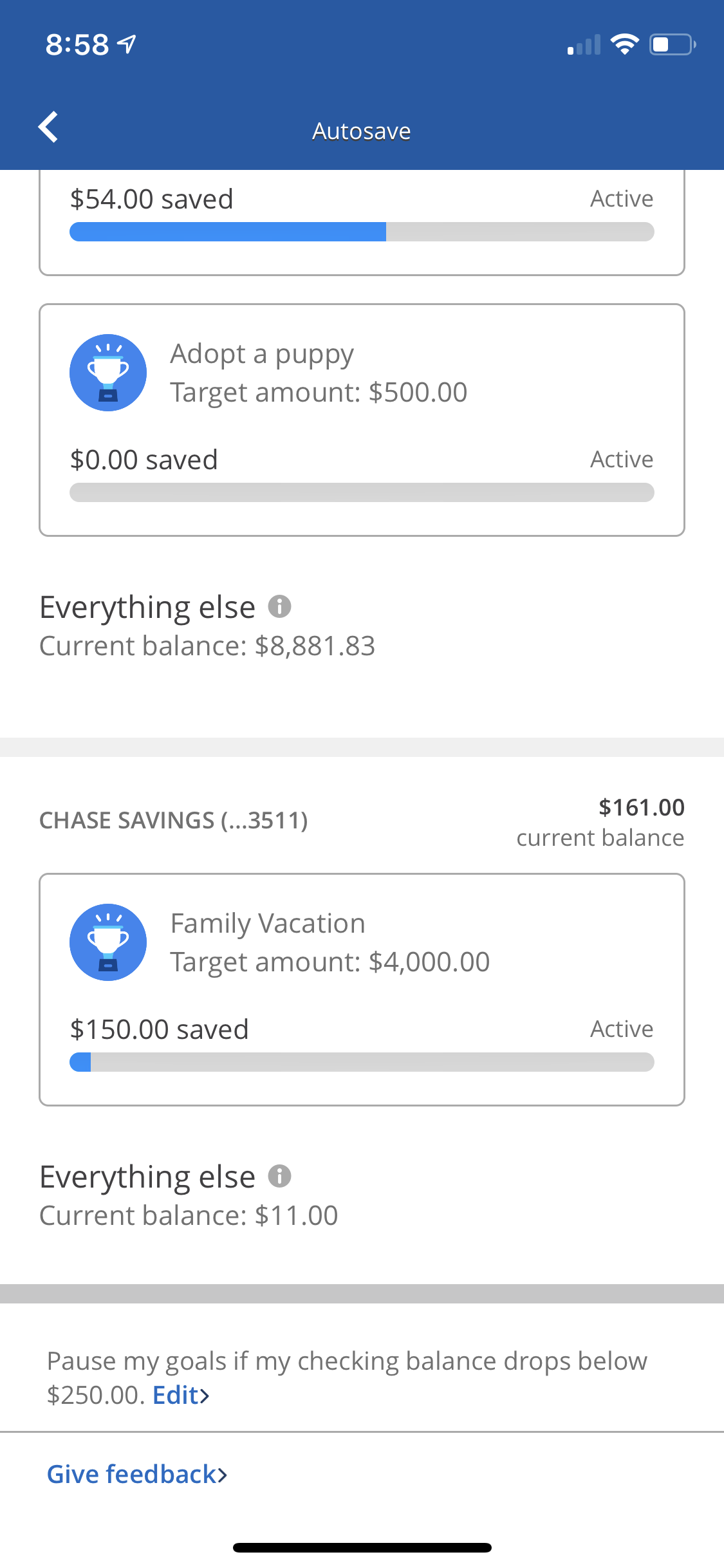Screen dimensions: 724x1568
Task: Tap the Adopt a puppy trophy icon
Action: click(x=108, y=373)
